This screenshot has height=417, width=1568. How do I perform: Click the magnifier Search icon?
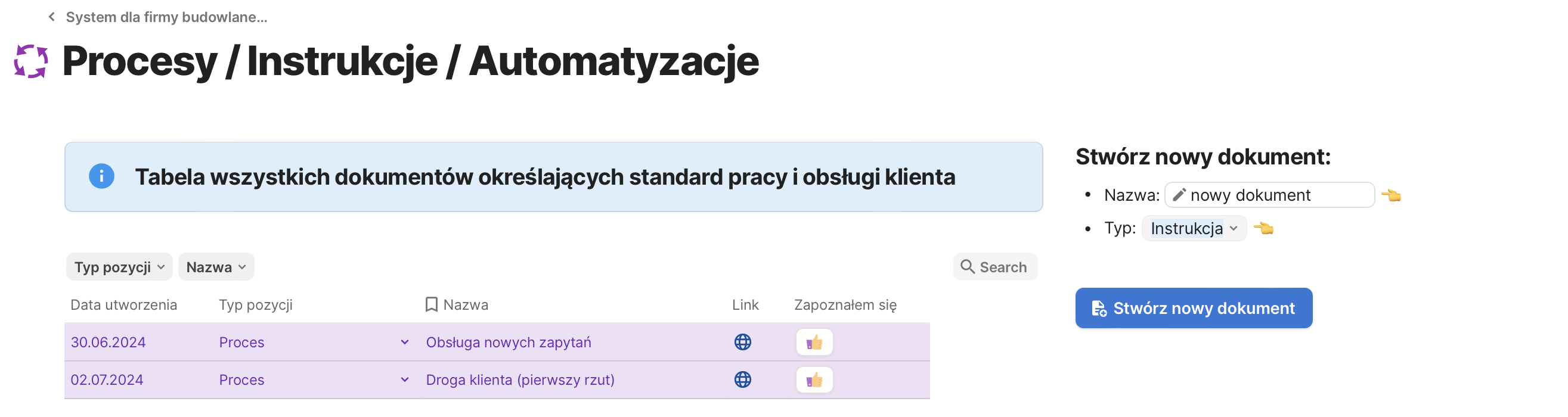tap(967, 267)
